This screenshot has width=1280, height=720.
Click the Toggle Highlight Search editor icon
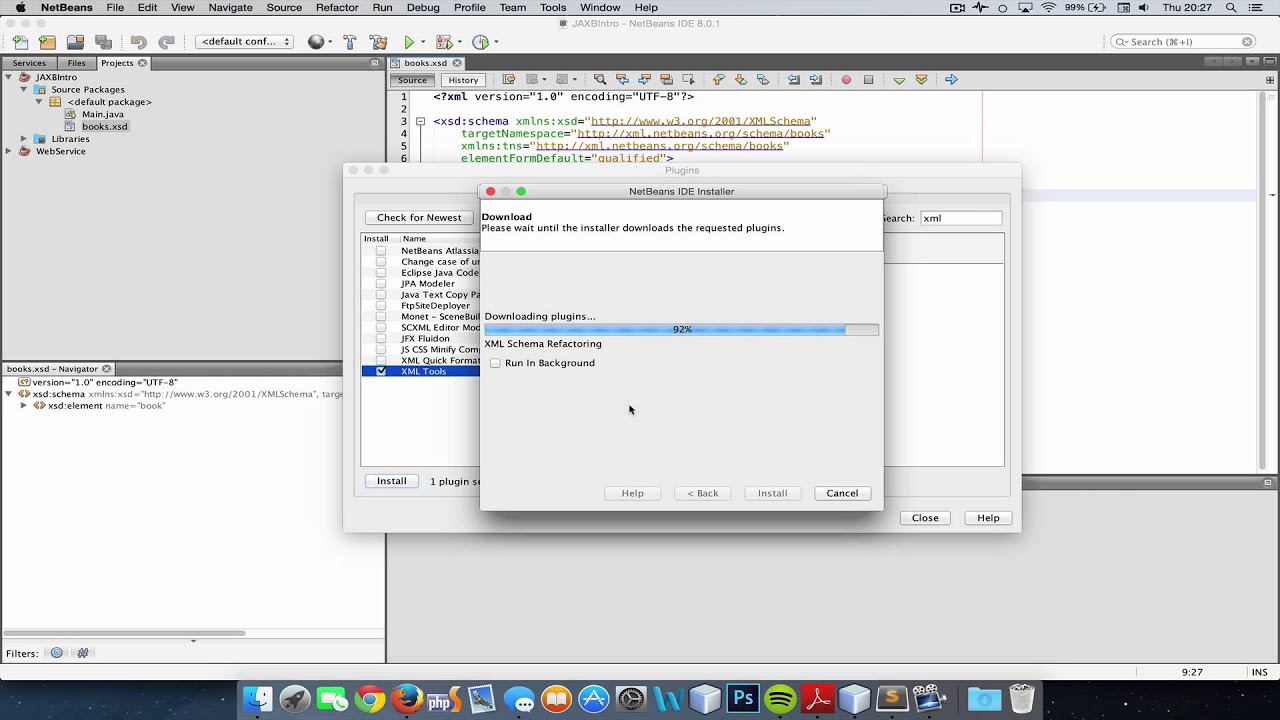pyautogui.click(x=666, y=80)
